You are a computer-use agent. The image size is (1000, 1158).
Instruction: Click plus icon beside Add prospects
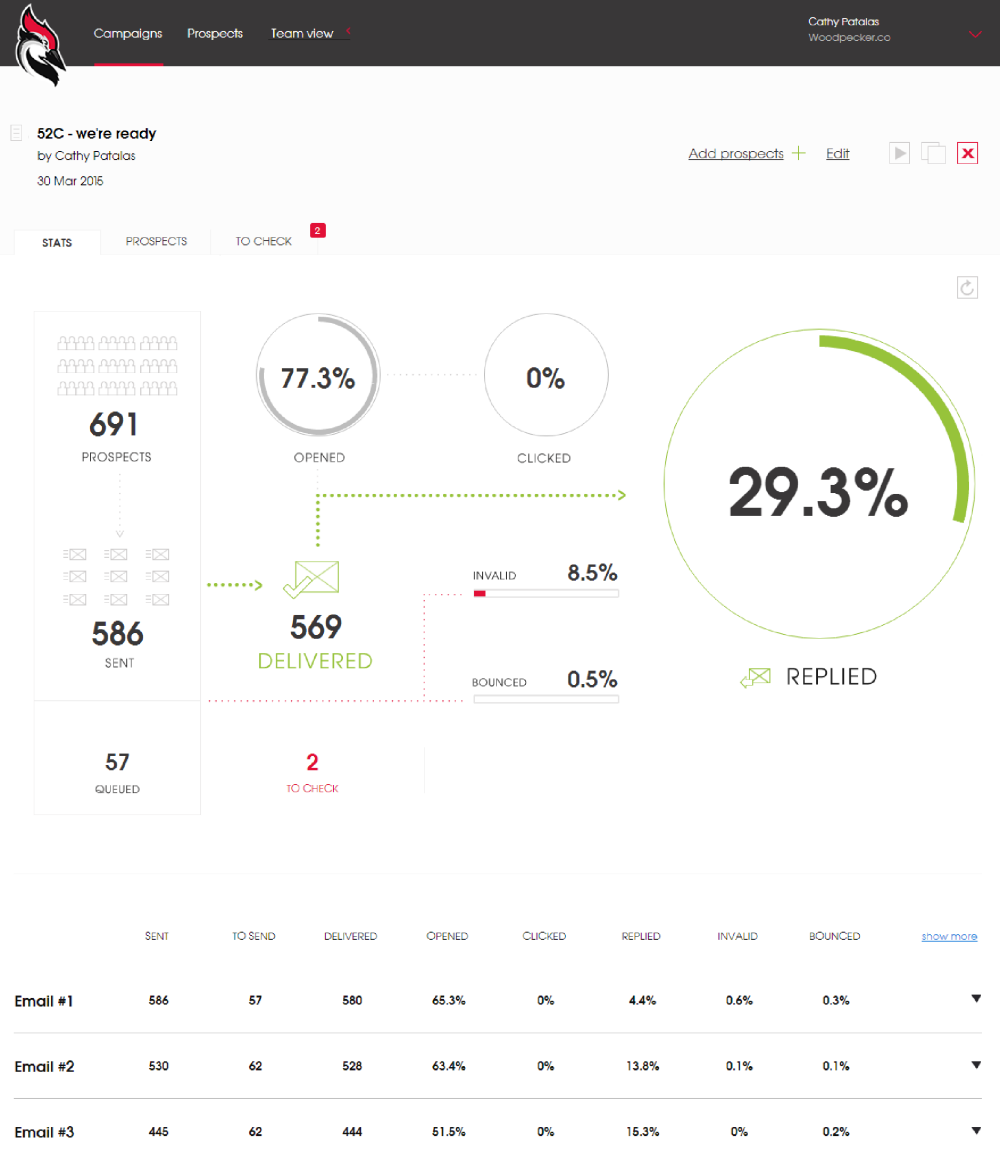(x=798, y=153)
